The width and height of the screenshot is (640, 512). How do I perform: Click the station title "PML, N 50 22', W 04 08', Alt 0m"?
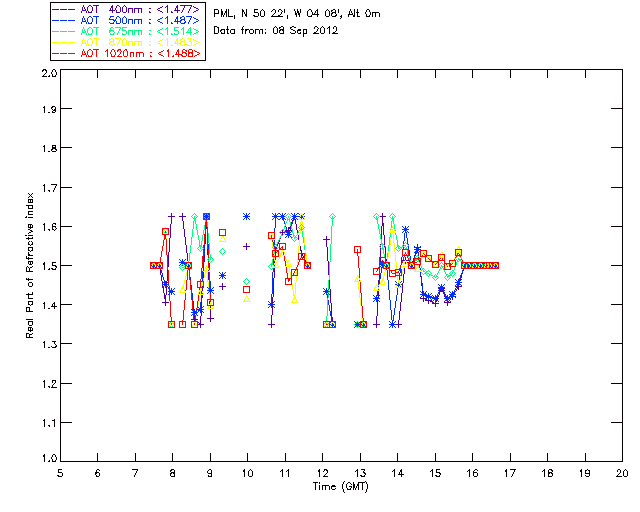point(297,13)
